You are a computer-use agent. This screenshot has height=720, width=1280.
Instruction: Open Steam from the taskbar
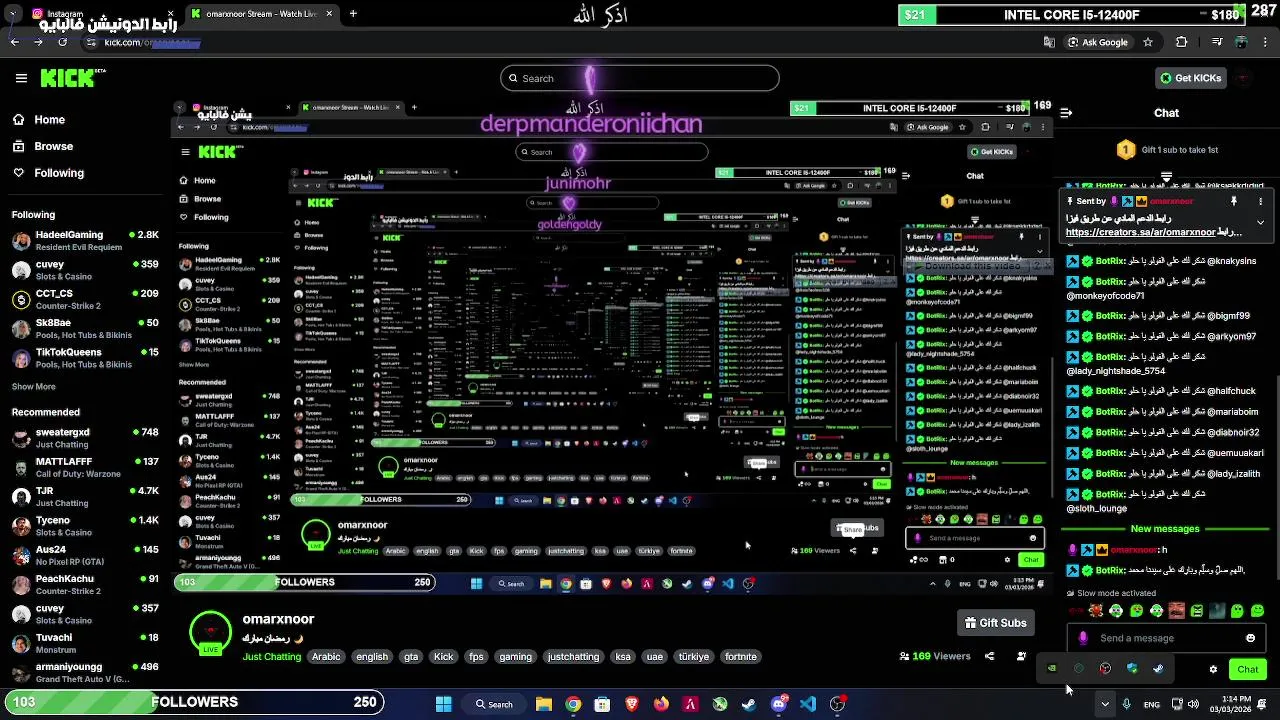coord(749,704)
